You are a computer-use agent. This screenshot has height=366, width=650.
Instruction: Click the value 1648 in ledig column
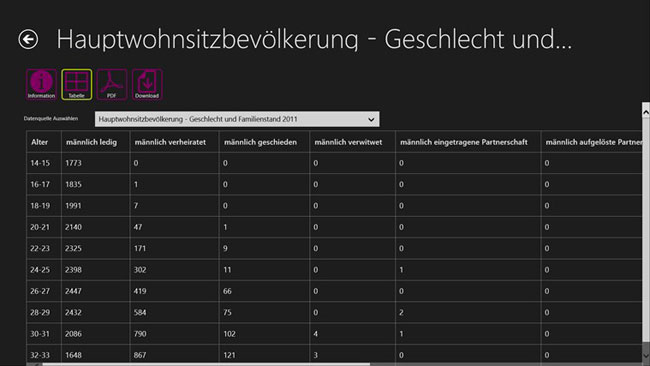tap(73, 355)
